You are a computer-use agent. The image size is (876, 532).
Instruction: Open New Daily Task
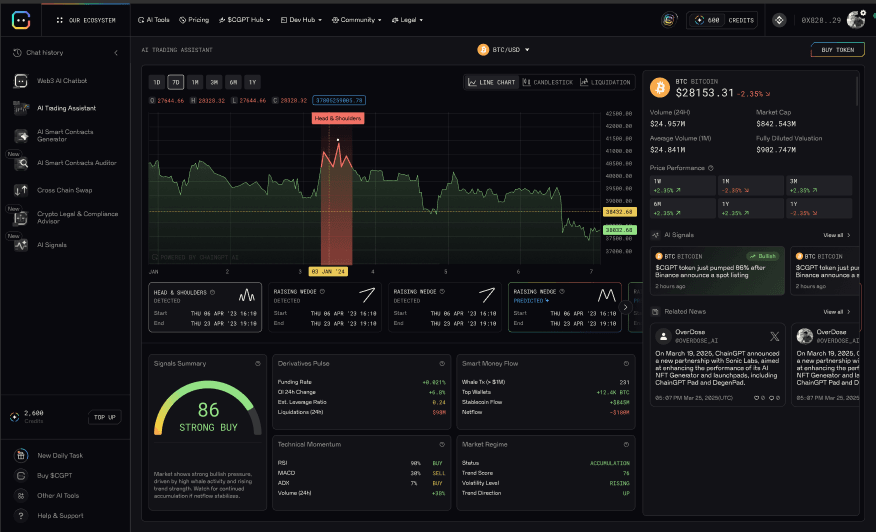(59, 455)
